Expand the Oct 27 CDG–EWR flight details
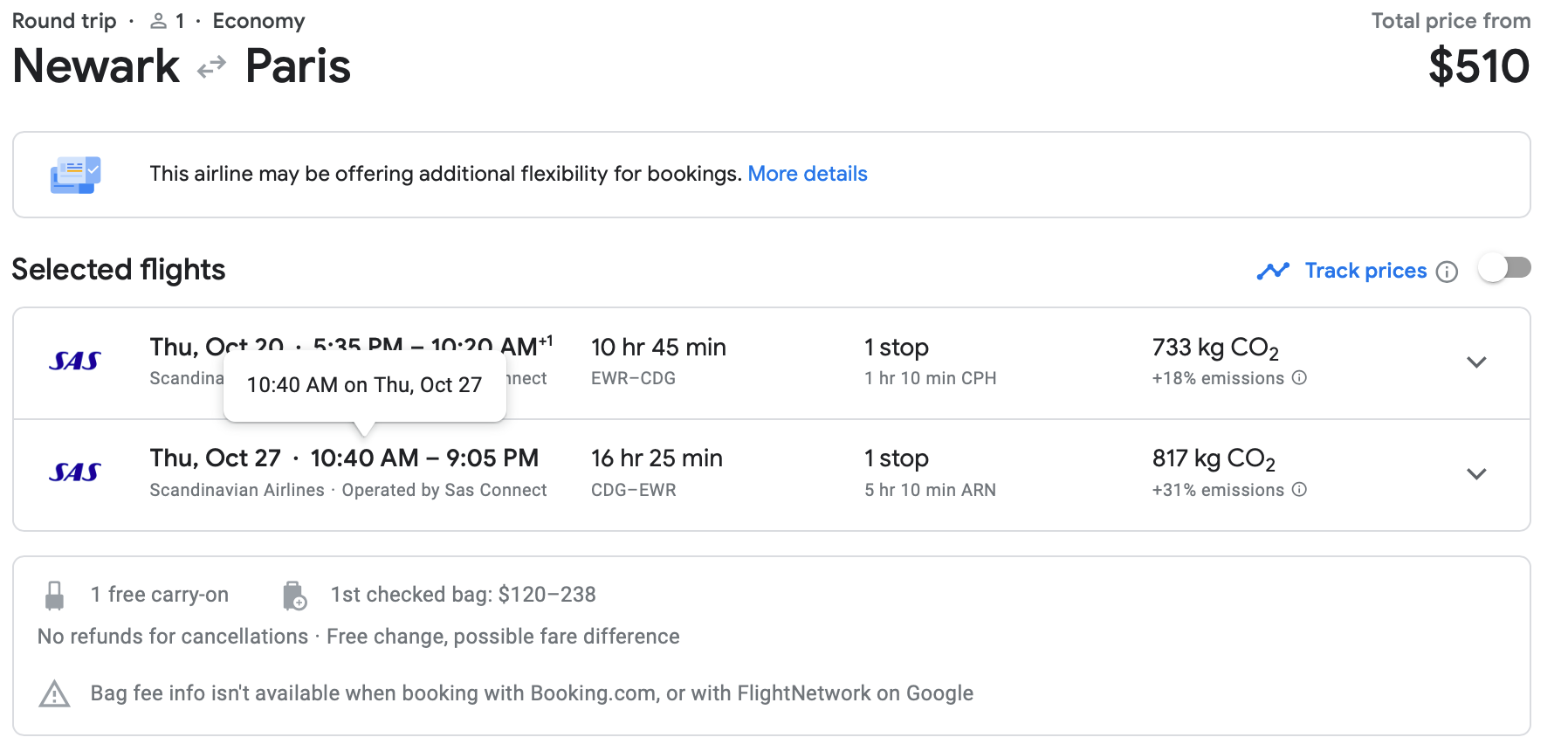Image resolution: width=1568 pixels, height=751 pixels. pos(1476,474)
